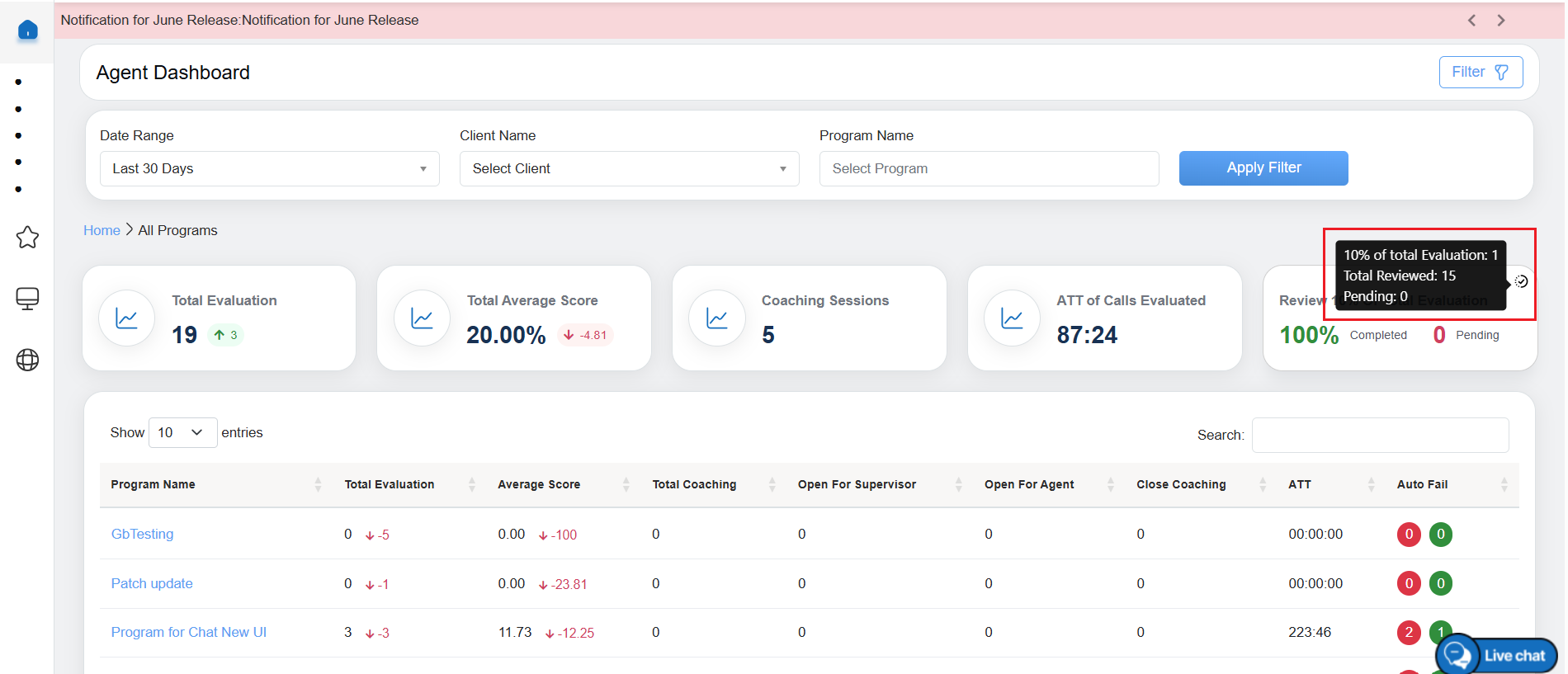Image resolution: width=1568 pixels, height=674 pixels.
Task: Open the globe icon in sidebar
Action: point(27,360)
